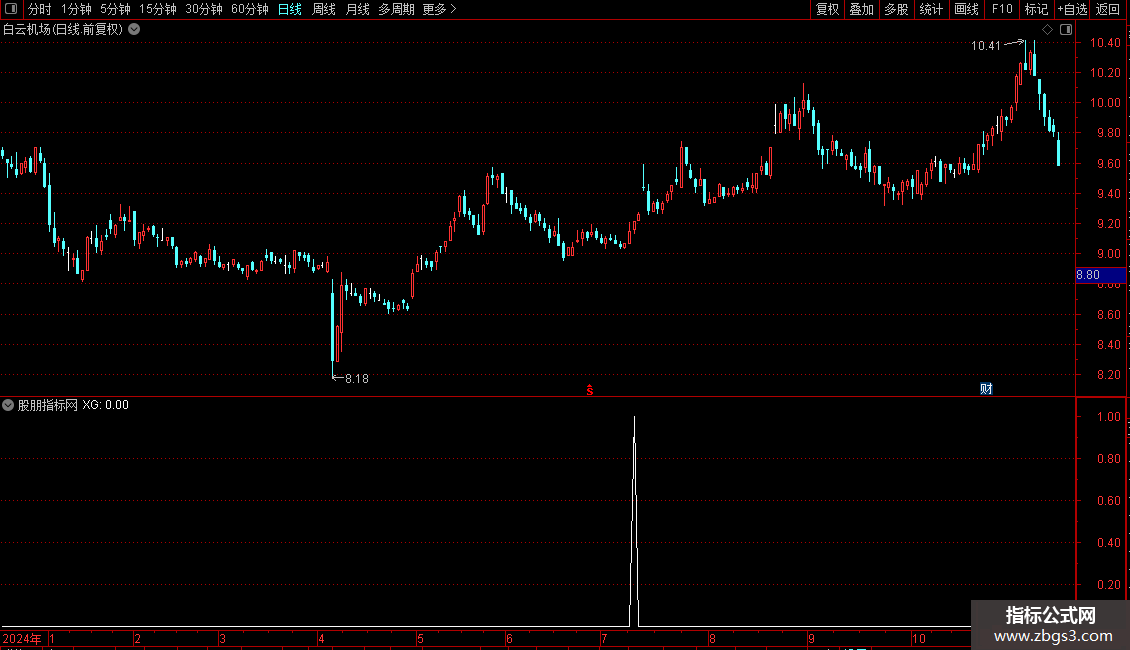Click the 8.80 current price label
Viewport: 1130px width, 650px height.
coord(1100,275)
